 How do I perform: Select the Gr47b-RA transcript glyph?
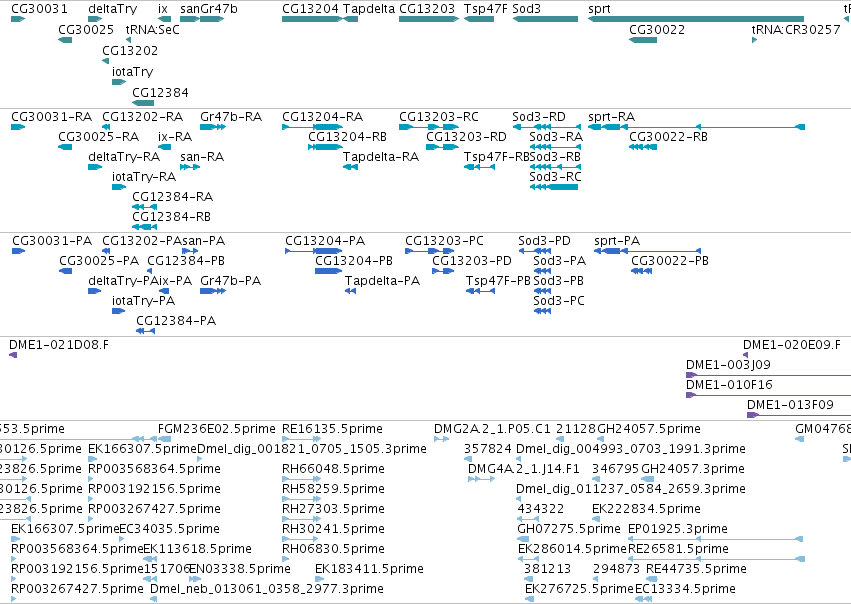tap(213, 127)
